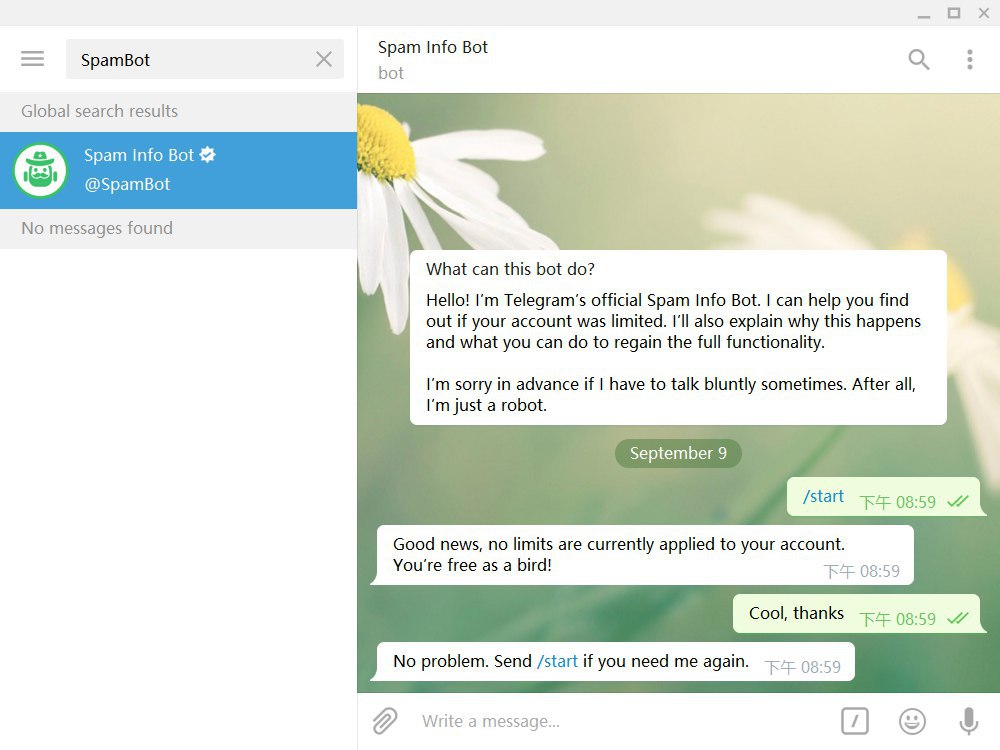The height and width of the screenshot is (750, 1000).
Task: Click the /start link in bot reply
Action: [558, 661]
